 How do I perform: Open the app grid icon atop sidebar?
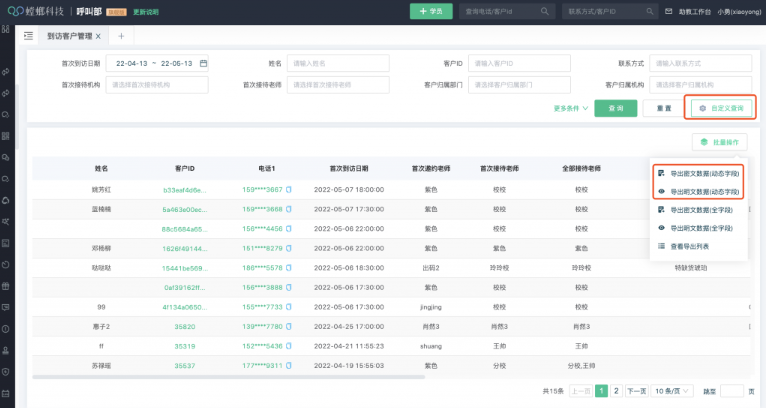(6, 29)
